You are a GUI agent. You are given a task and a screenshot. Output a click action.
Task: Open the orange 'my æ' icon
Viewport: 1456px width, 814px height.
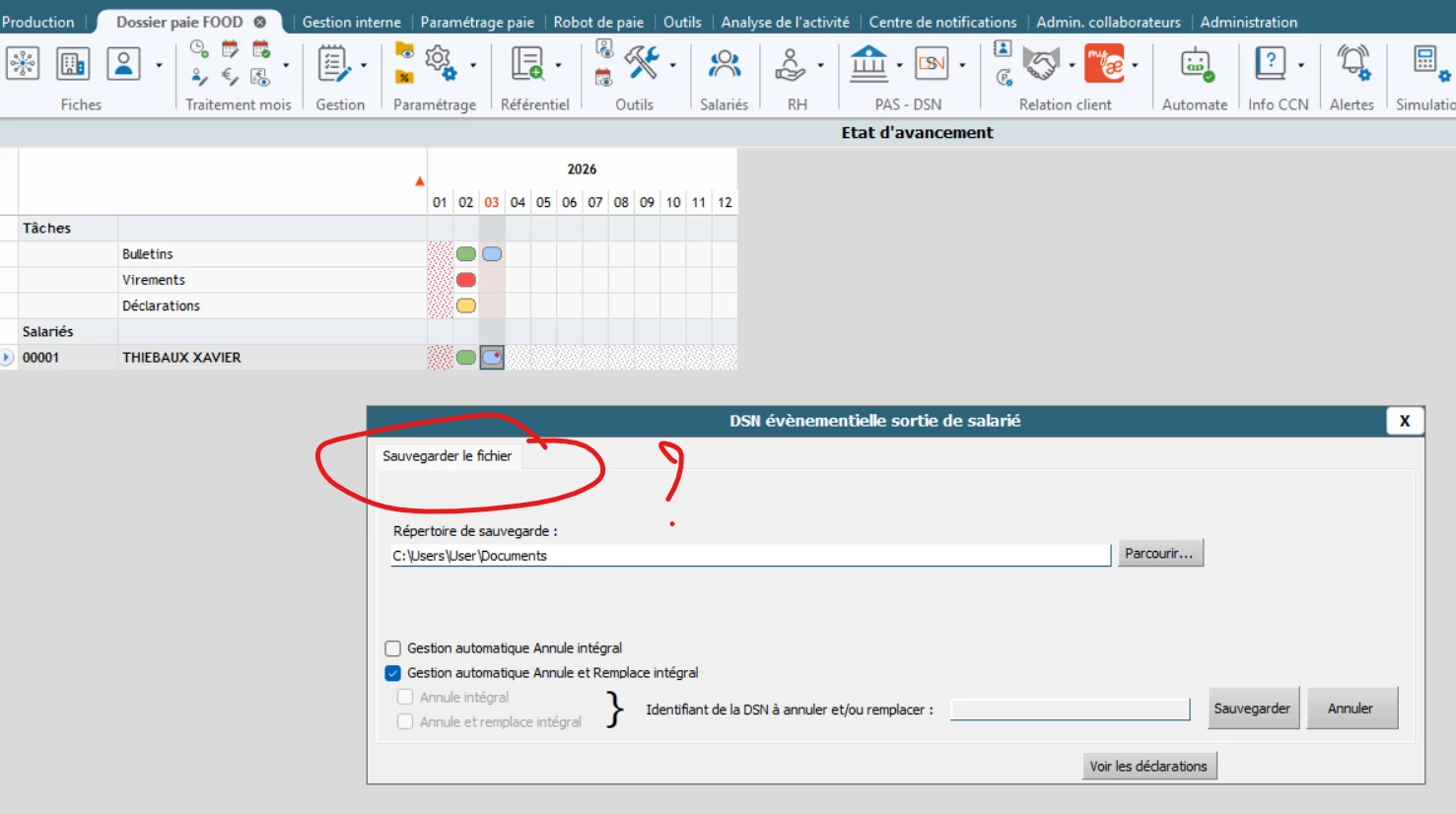(1105, 64)
